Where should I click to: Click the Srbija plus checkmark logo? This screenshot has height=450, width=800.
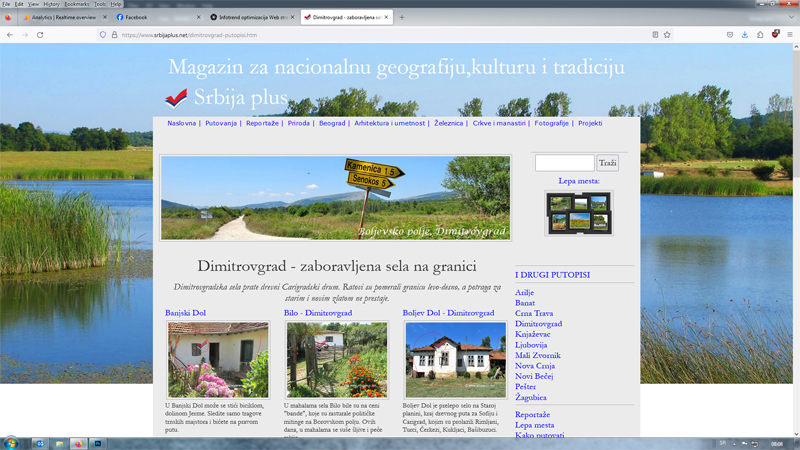[176, 98]
